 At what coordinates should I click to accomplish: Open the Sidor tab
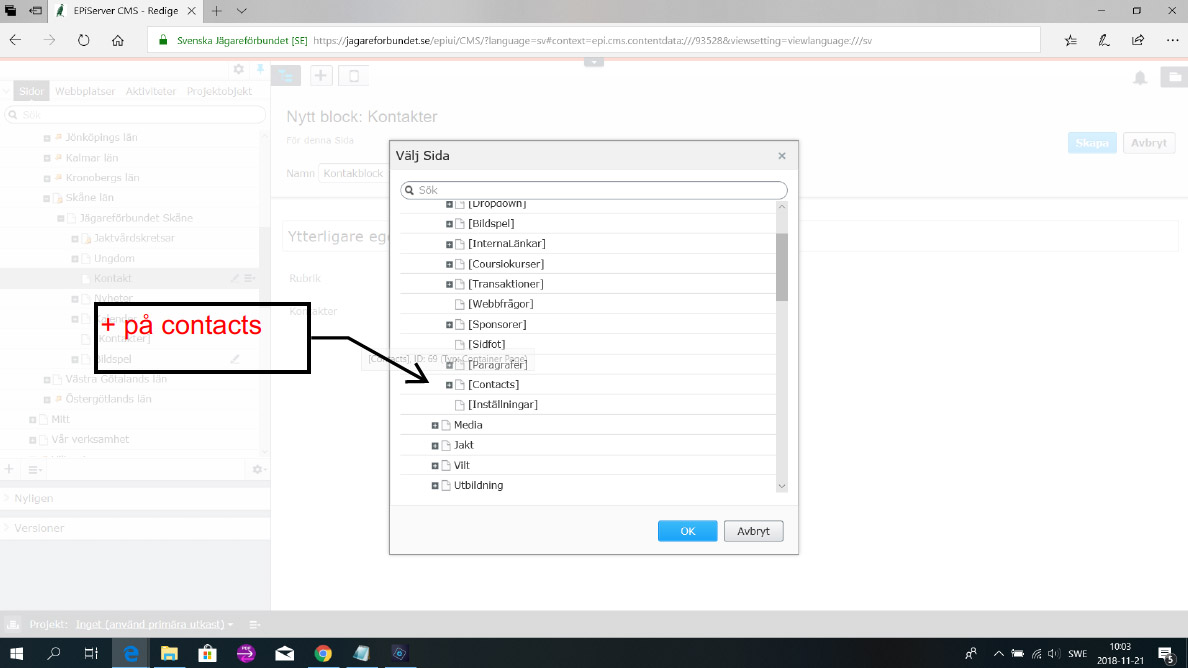click(31, 91)
